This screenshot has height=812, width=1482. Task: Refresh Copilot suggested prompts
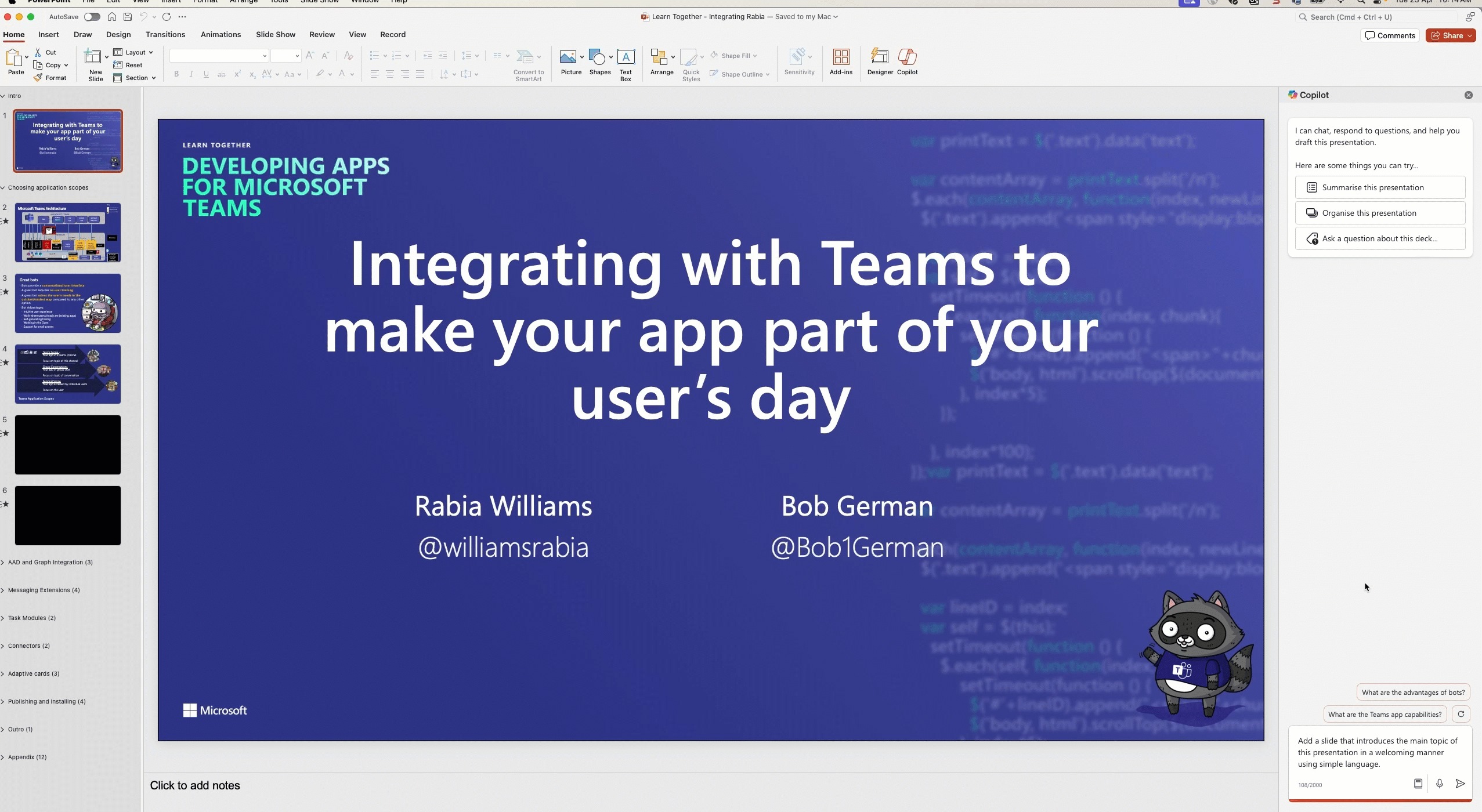coord(1461,714)
